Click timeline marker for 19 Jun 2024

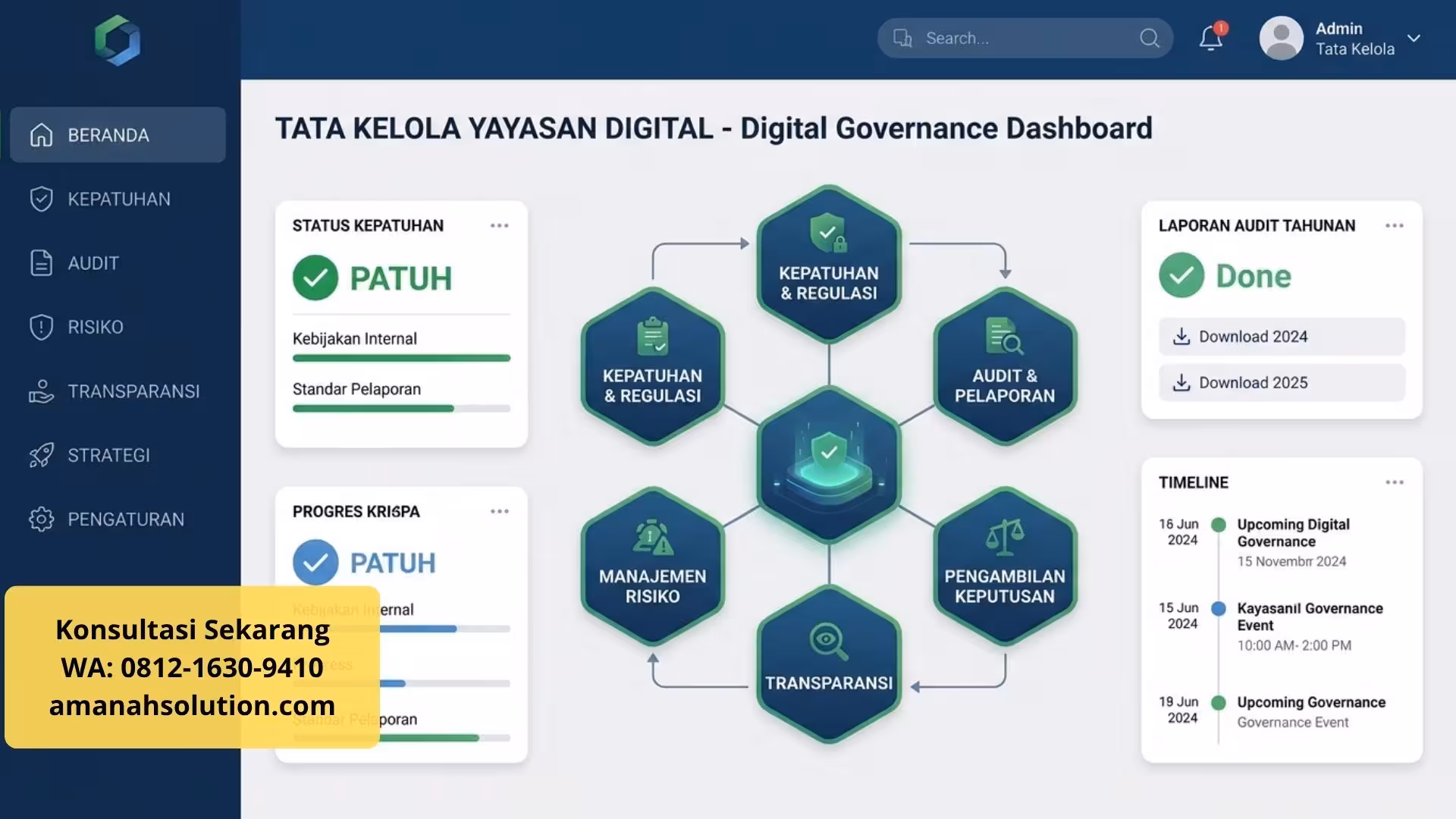click(1219, 703)
